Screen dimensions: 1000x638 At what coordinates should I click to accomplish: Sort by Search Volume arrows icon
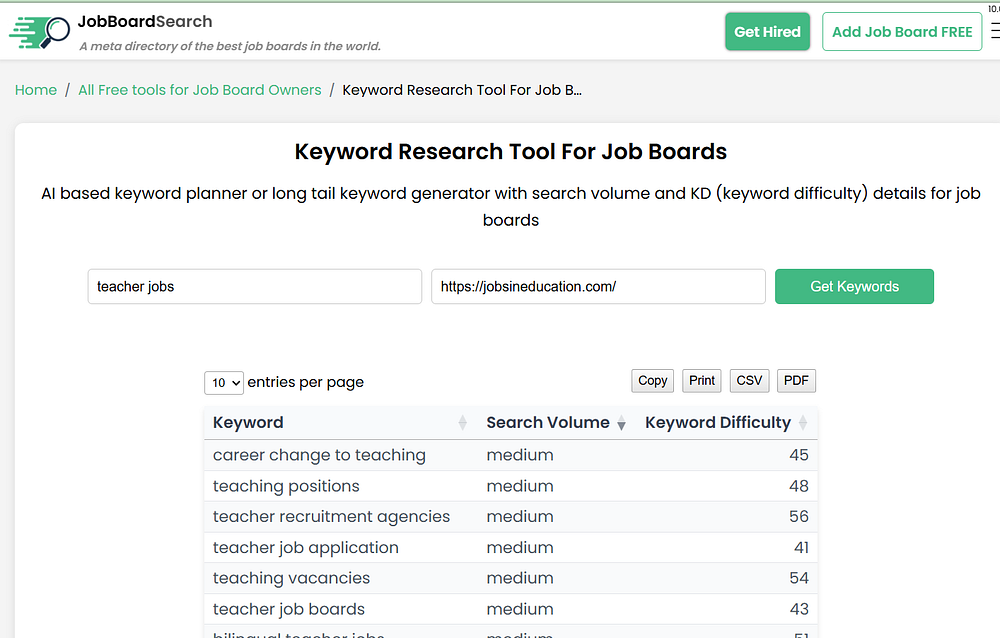point(621,423)
